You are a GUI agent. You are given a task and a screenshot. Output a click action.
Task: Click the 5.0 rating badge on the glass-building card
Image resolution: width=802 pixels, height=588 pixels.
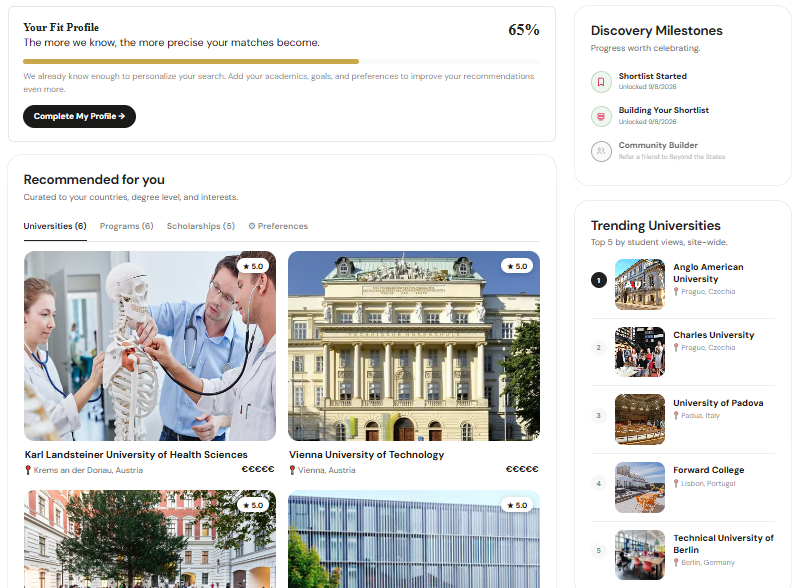[517, 505]
